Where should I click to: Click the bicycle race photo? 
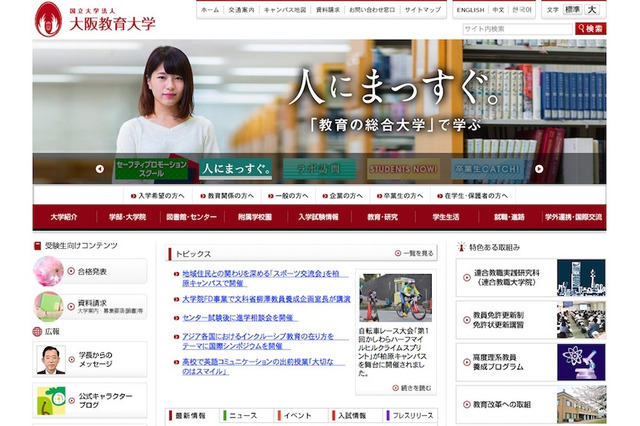tap(396, 297)
